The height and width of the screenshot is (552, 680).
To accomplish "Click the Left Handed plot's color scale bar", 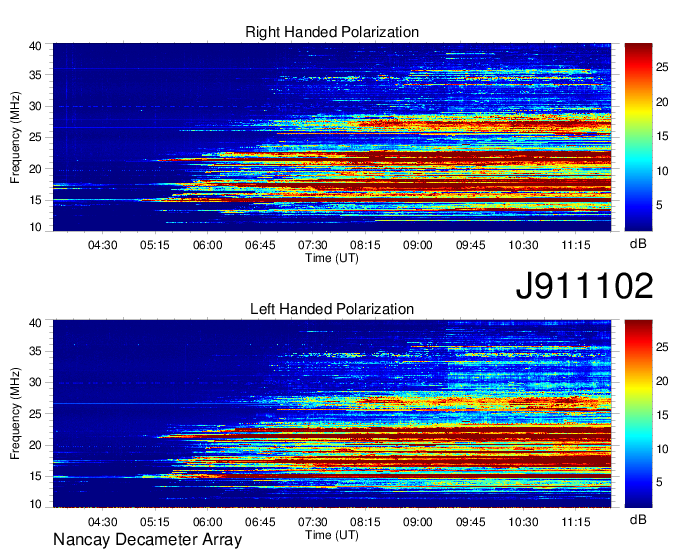I will click(638, 414).
